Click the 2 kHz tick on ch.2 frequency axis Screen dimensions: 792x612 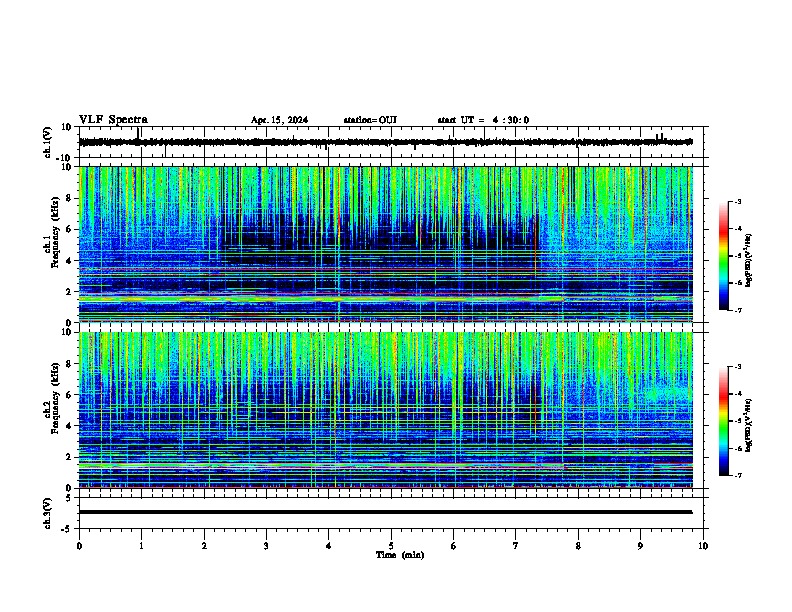click(69, 456)
